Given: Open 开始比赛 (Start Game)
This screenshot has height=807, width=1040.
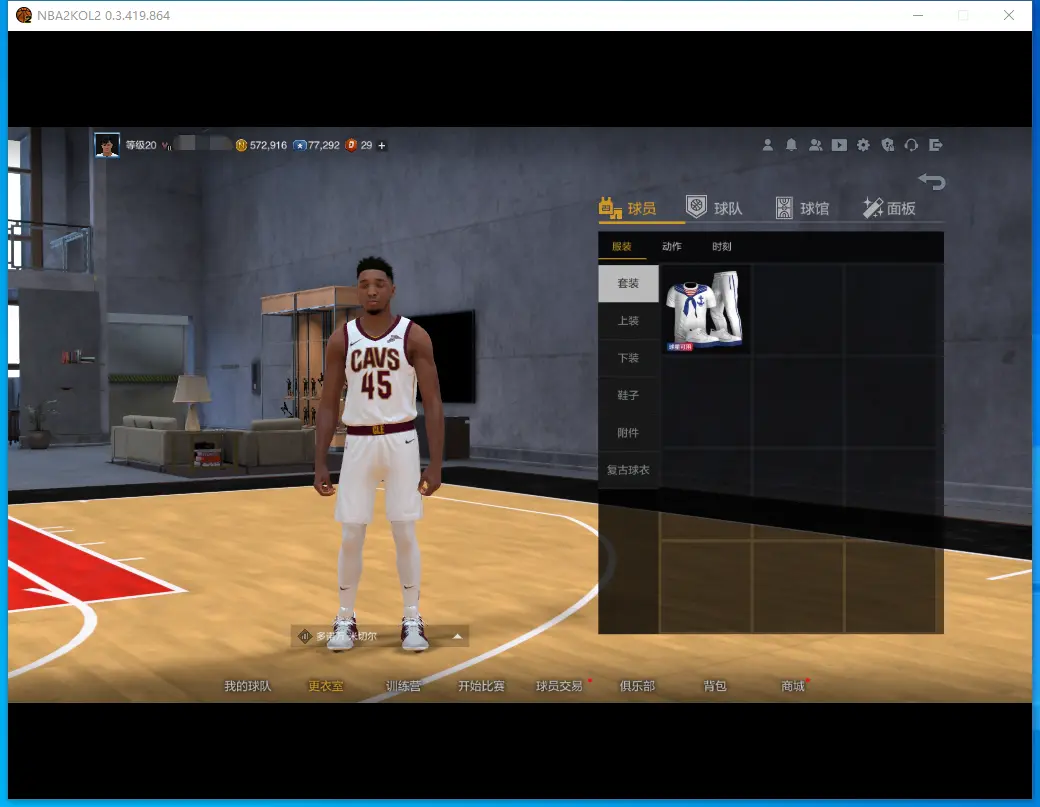Looking at the screenshot, I should (482, 686).
